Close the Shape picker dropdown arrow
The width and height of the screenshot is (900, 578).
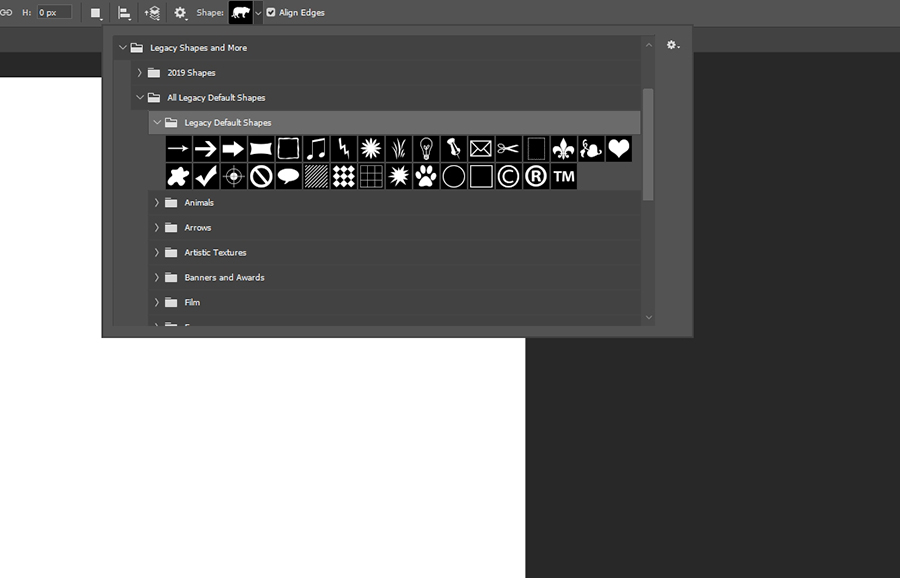click(258, 13)
